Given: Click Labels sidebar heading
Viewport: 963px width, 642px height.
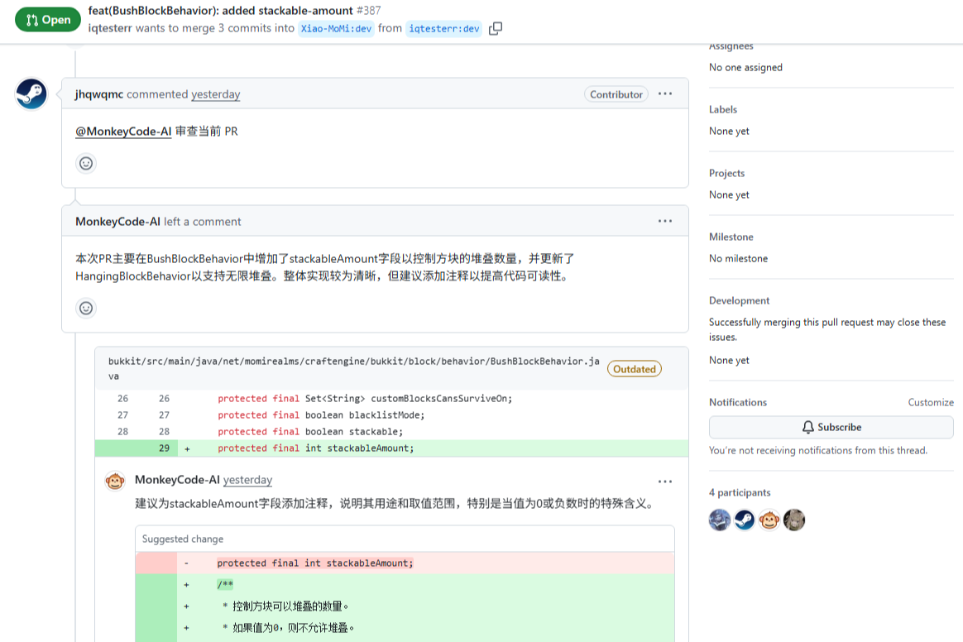Looking at the screenshot, I should 723,109.
